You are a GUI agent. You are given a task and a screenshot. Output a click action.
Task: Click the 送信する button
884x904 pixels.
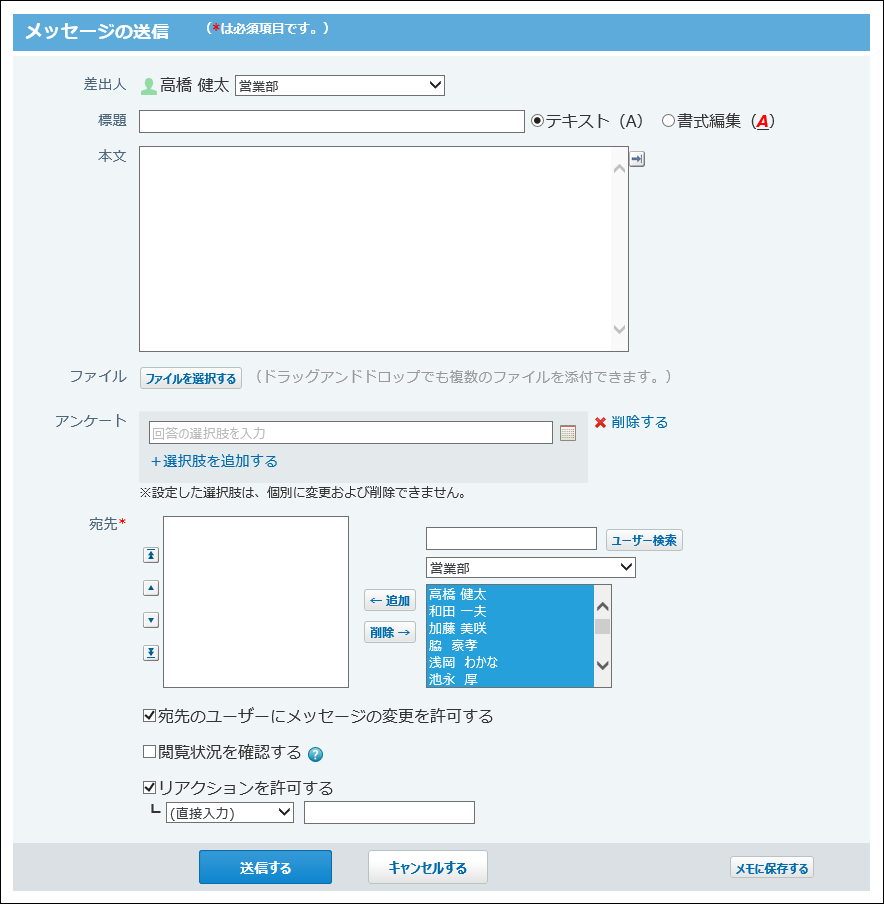(265, 867)
